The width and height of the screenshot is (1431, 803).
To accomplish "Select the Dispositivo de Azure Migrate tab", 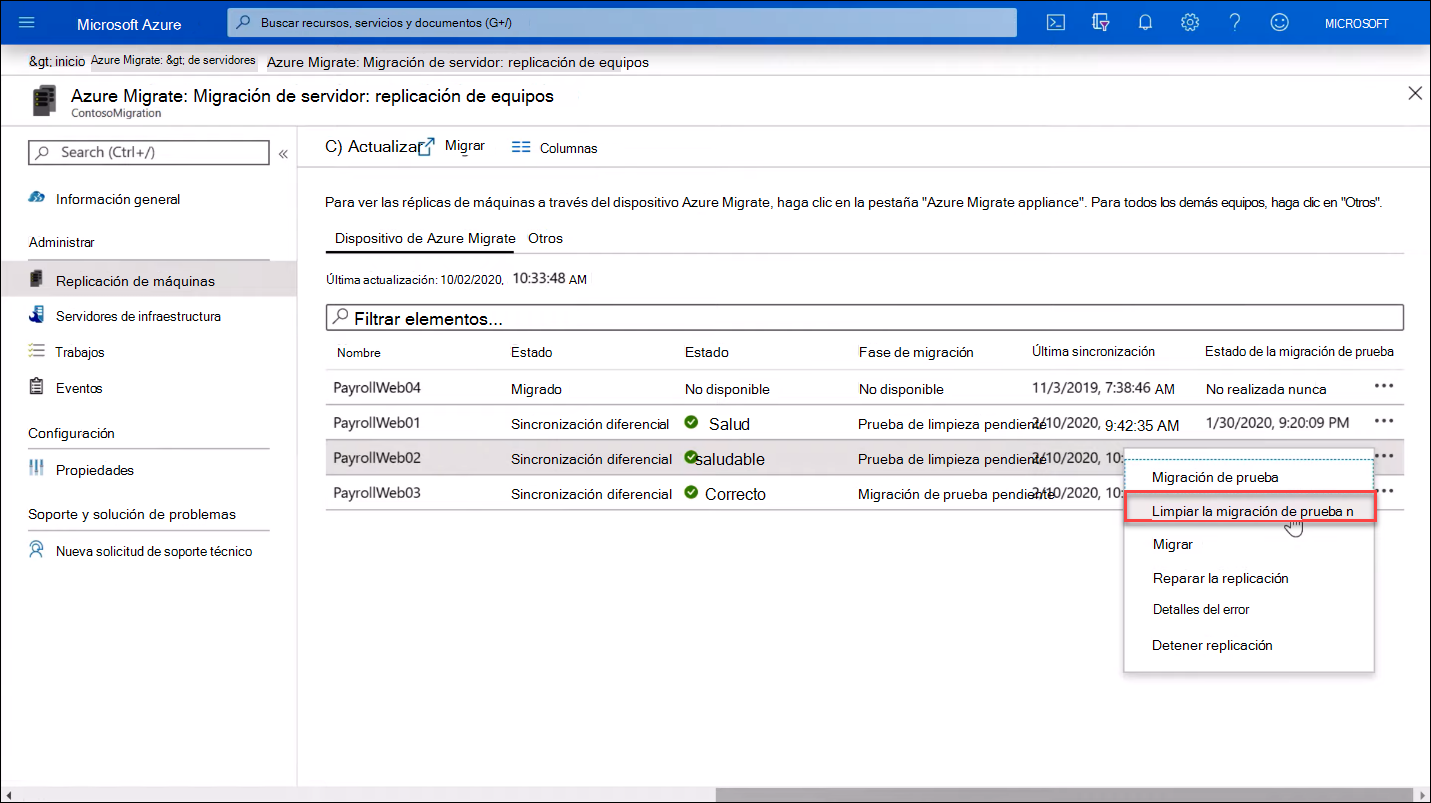I will pos(425,238).
